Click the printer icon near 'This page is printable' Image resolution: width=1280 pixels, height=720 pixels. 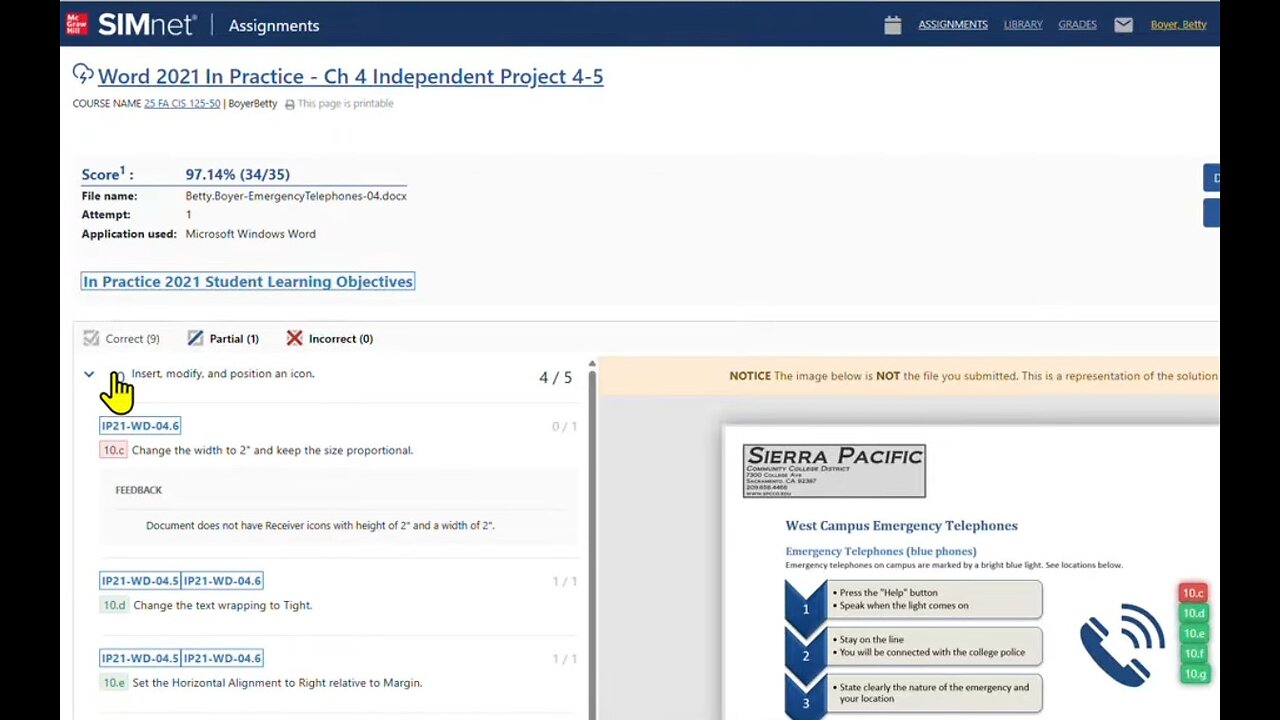(x=290, y=104)
